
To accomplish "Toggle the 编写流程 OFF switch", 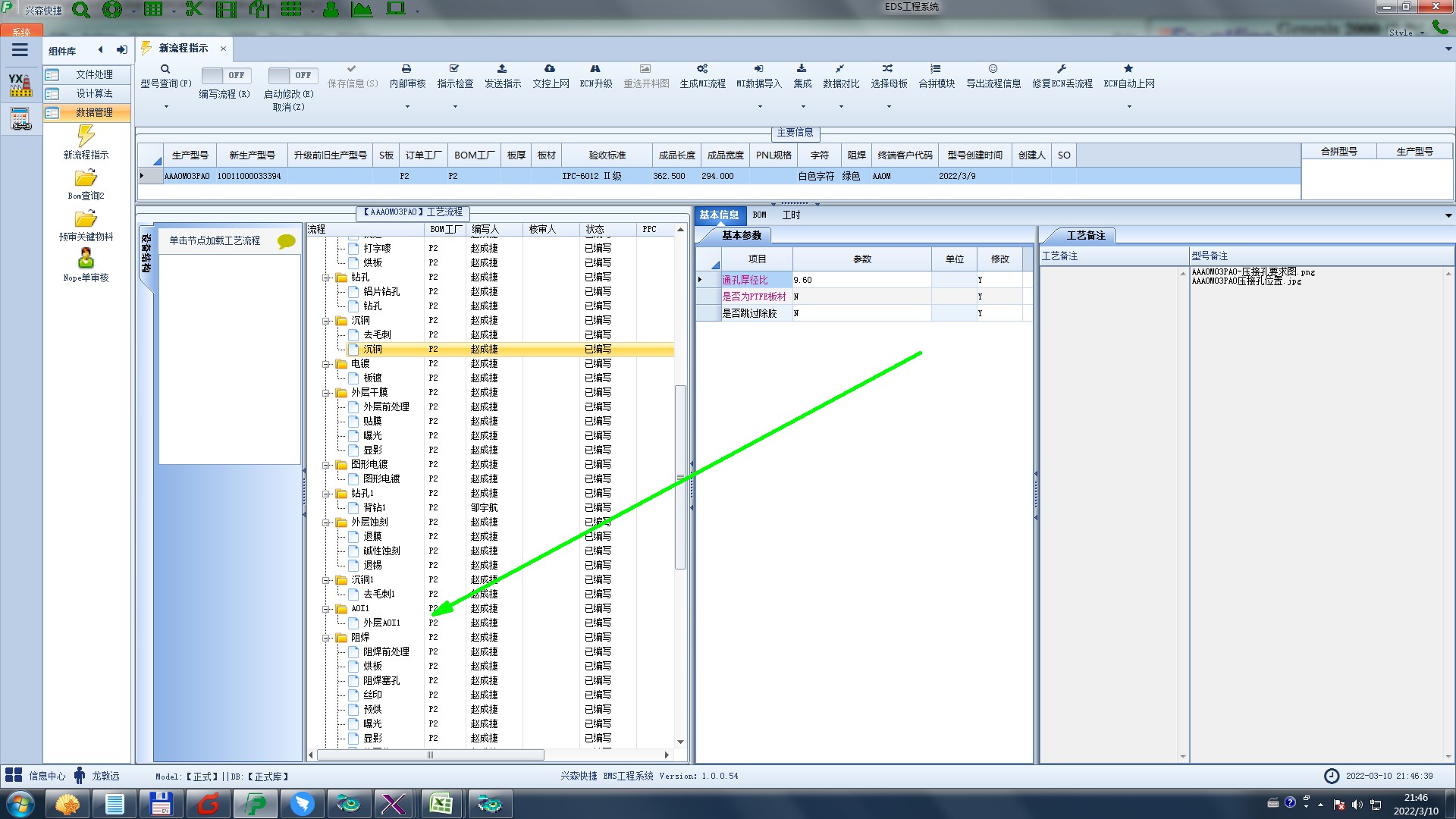I will [x=224, y=75].
